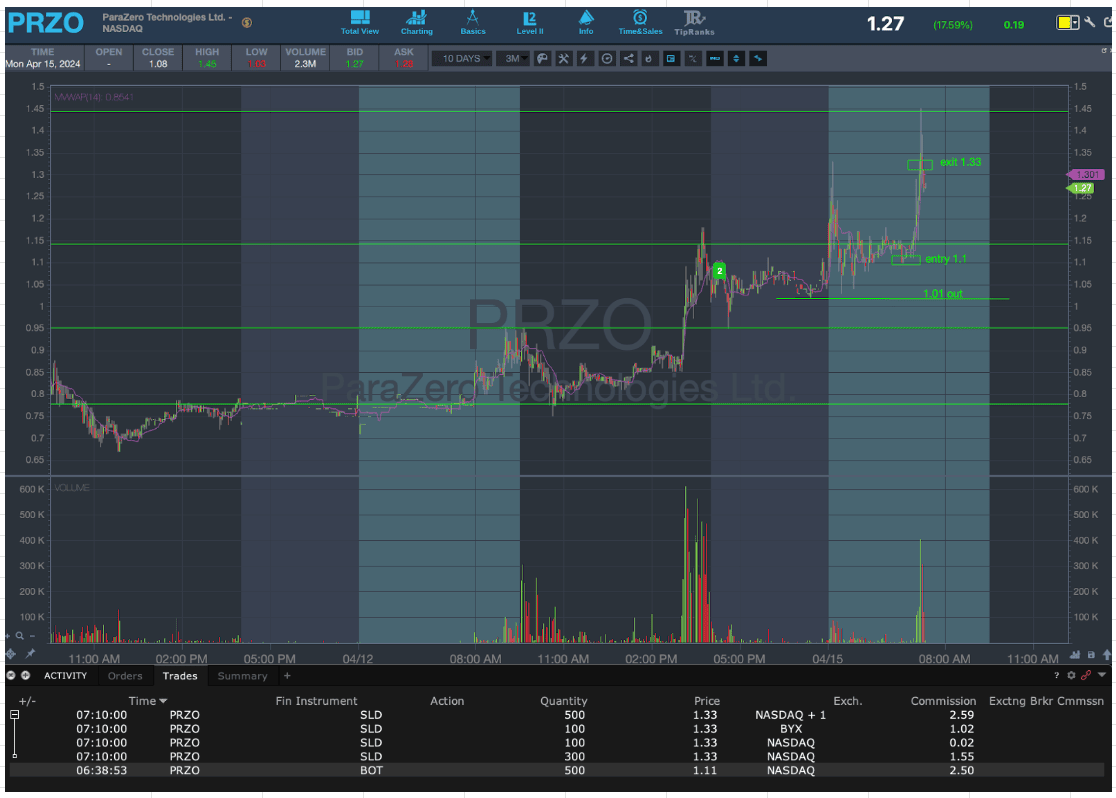This screenshot has width=1116, height=798.
Task: Click the chart share icon
Action: coord(628,58)
